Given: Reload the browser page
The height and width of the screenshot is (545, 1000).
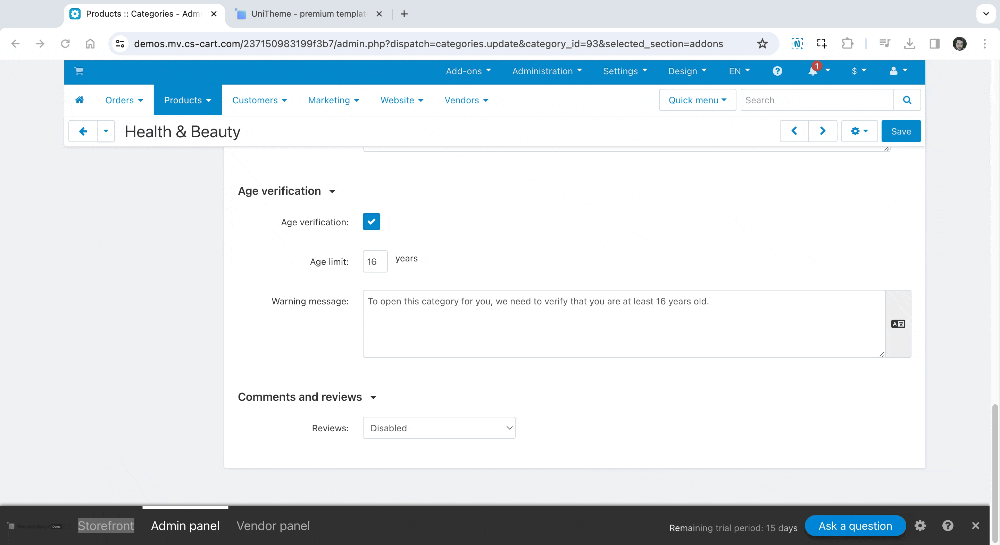Looking at the screenshot, I should pos(65,43).
